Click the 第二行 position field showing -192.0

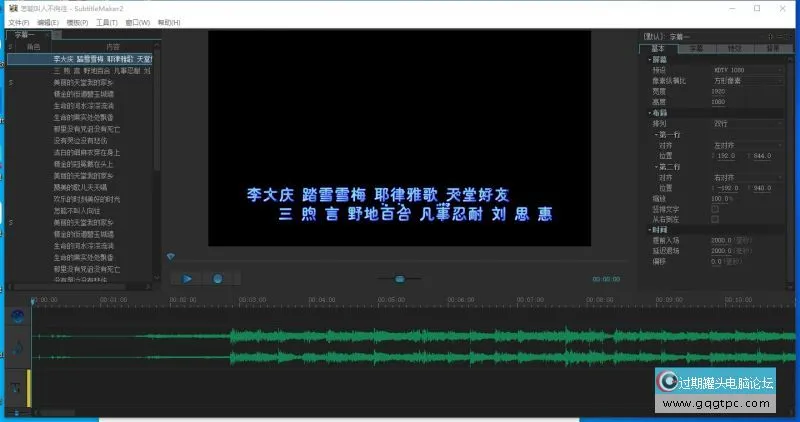pyautogui.click(x=727, y=188)
